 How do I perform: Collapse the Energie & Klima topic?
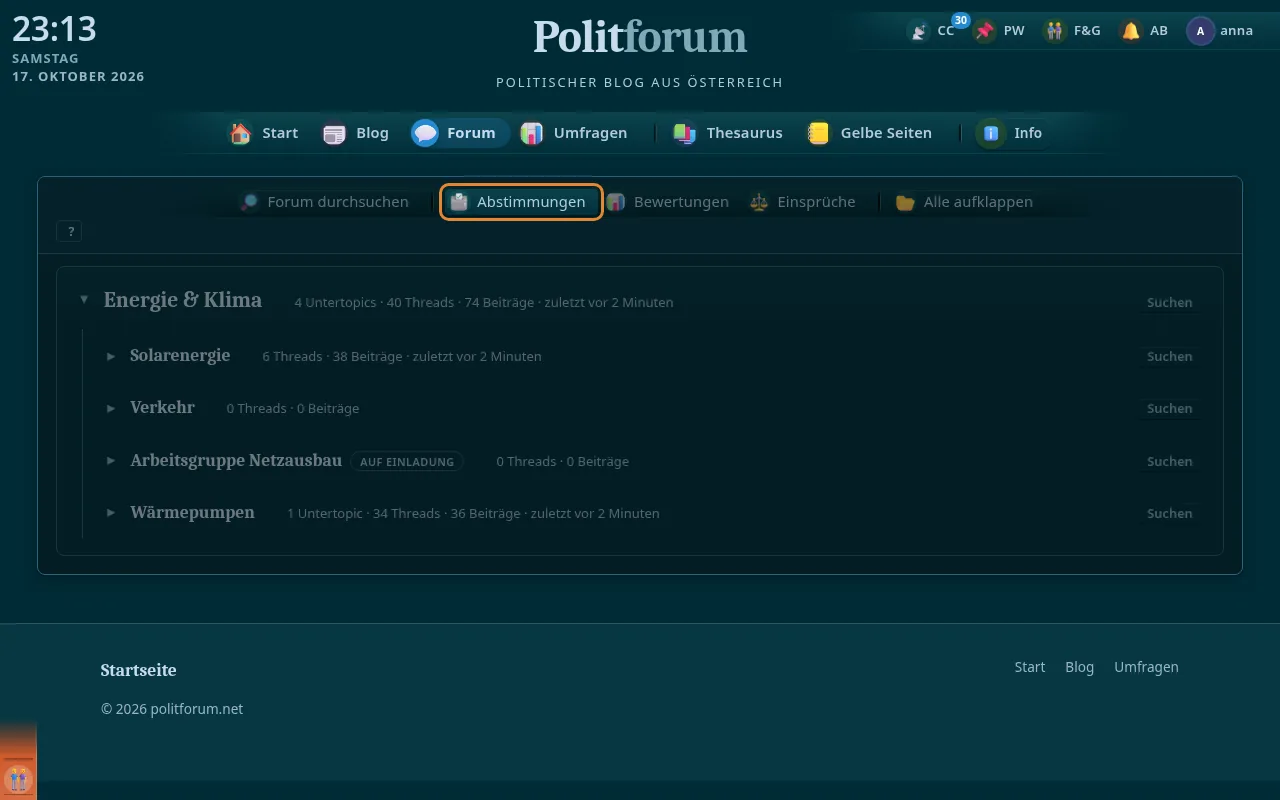84,300
